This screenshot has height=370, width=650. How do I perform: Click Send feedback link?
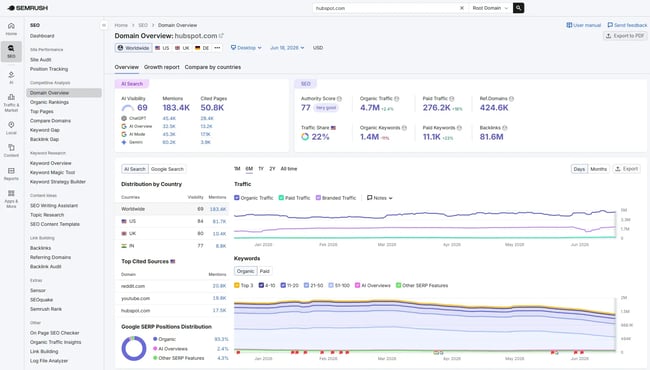coord(627,25)
